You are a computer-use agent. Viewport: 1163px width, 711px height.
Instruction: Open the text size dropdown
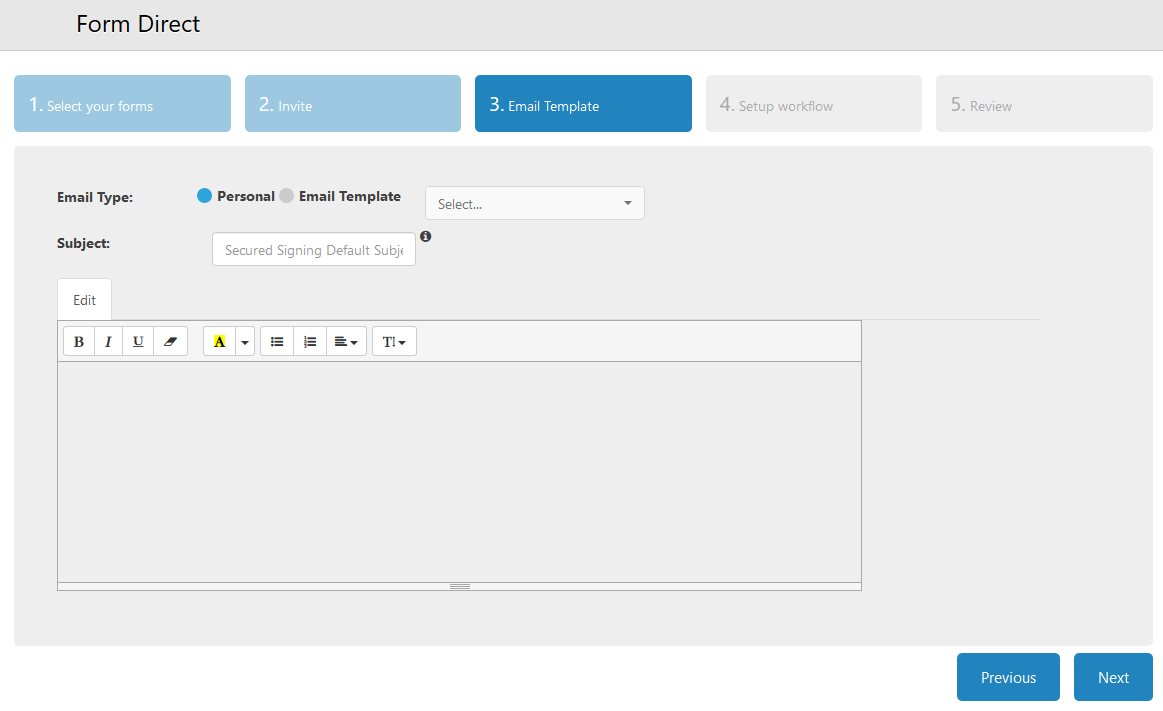point(394,342)
